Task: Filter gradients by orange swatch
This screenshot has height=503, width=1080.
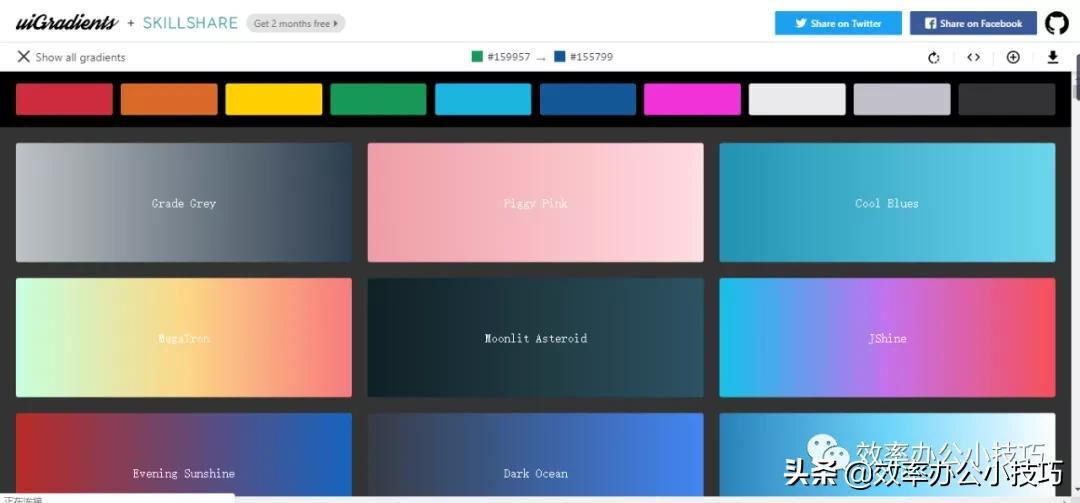Action: (169, 99)
